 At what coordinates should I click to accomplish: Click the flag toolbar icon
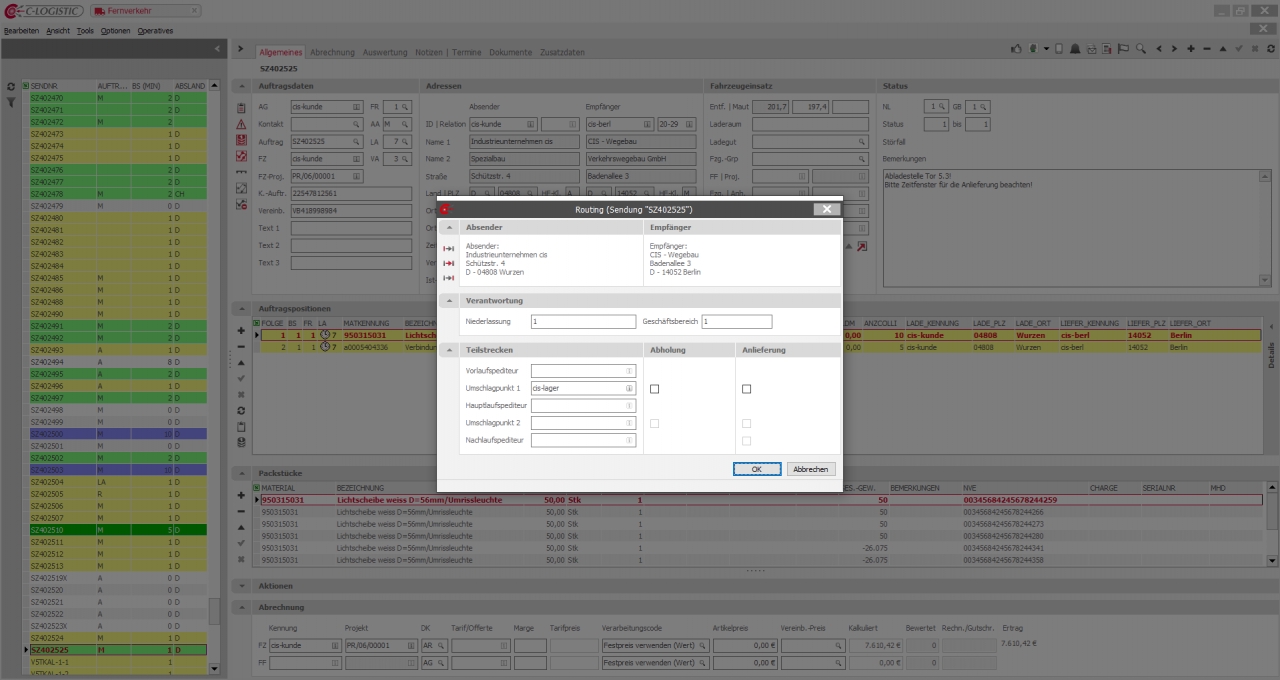[1123, 48]
